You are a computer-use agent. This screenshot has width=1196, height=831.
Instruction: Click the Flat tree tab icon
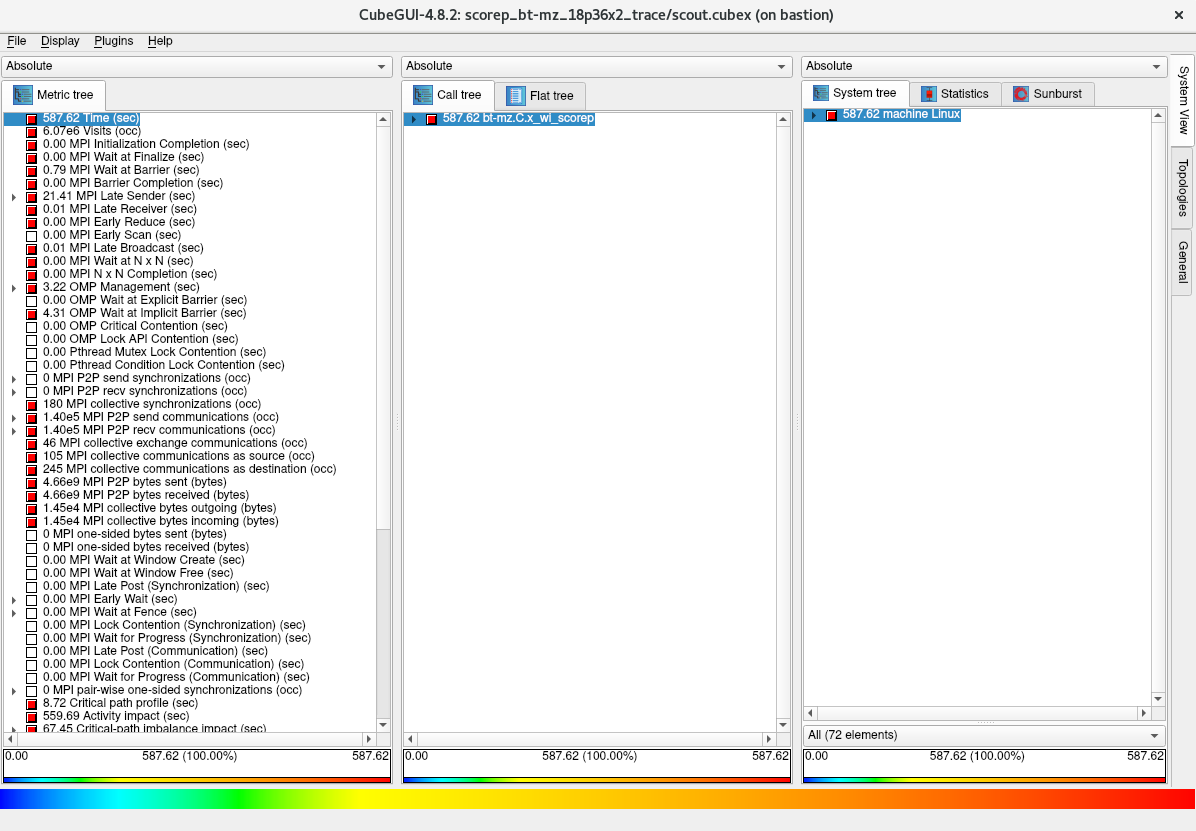515,96
